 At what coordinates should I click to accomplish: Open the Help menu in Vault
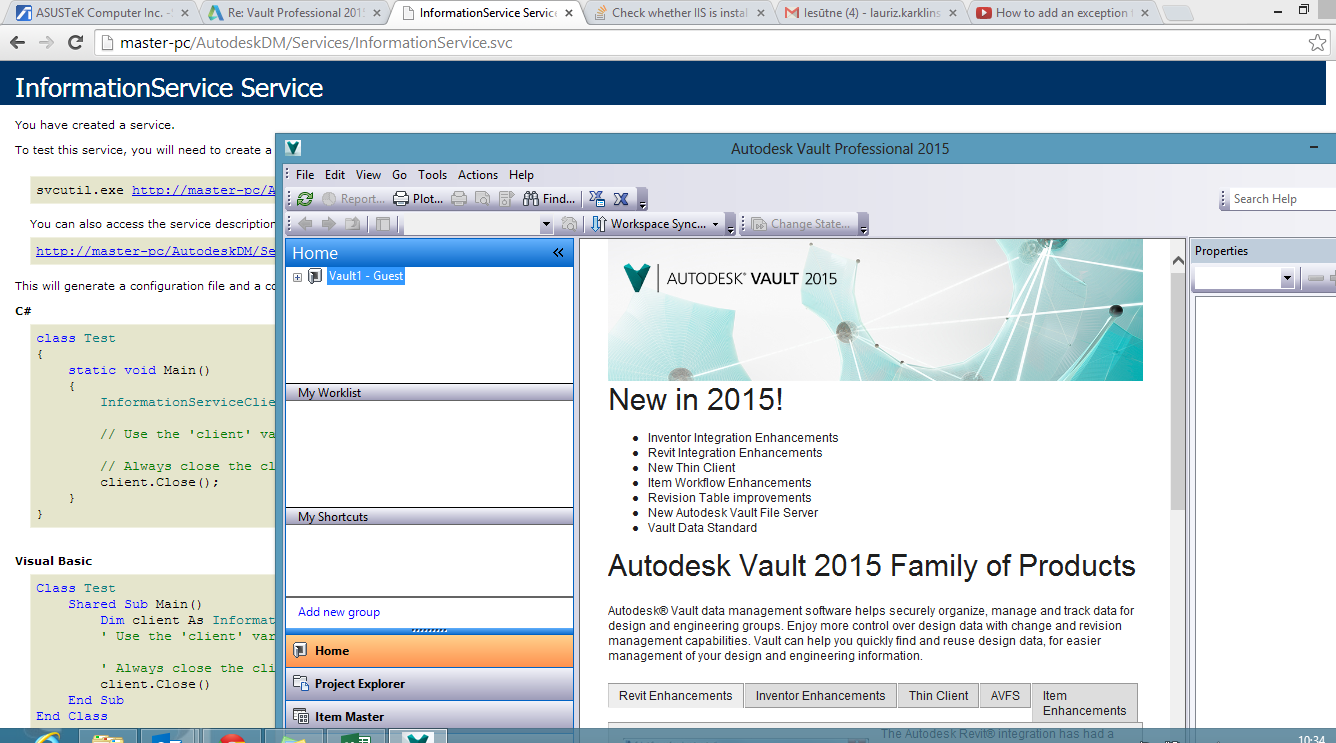[521, 174]
